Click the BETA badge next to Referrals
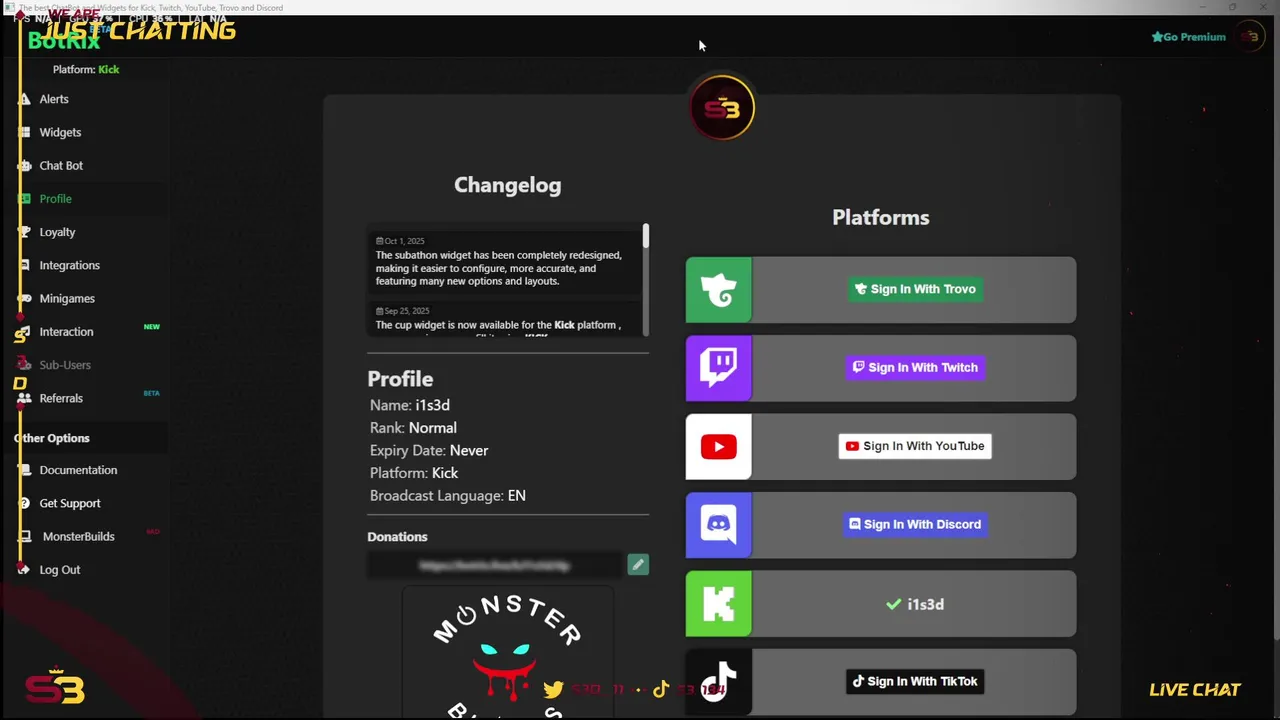Screen dimensions: 1280x720 pyautogui.click(x=151, y=393)
